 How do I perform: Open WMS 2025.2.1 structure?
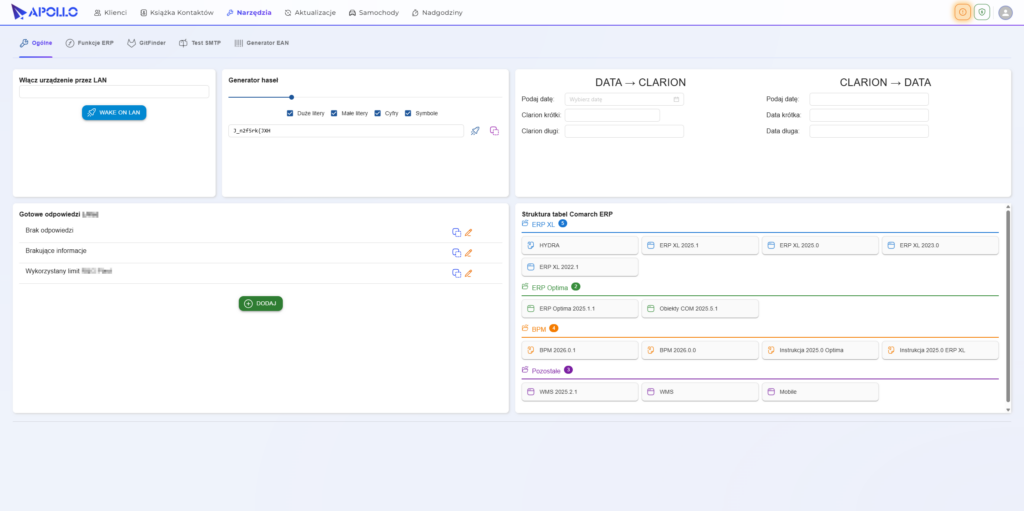[580, 392]
